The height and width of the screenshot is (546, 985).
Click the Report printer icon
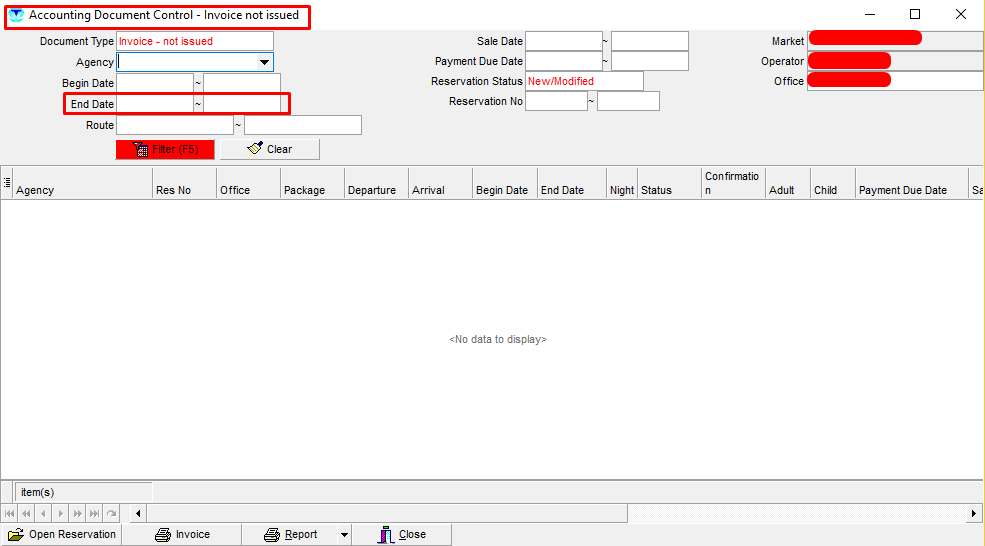tap(271, 535)
